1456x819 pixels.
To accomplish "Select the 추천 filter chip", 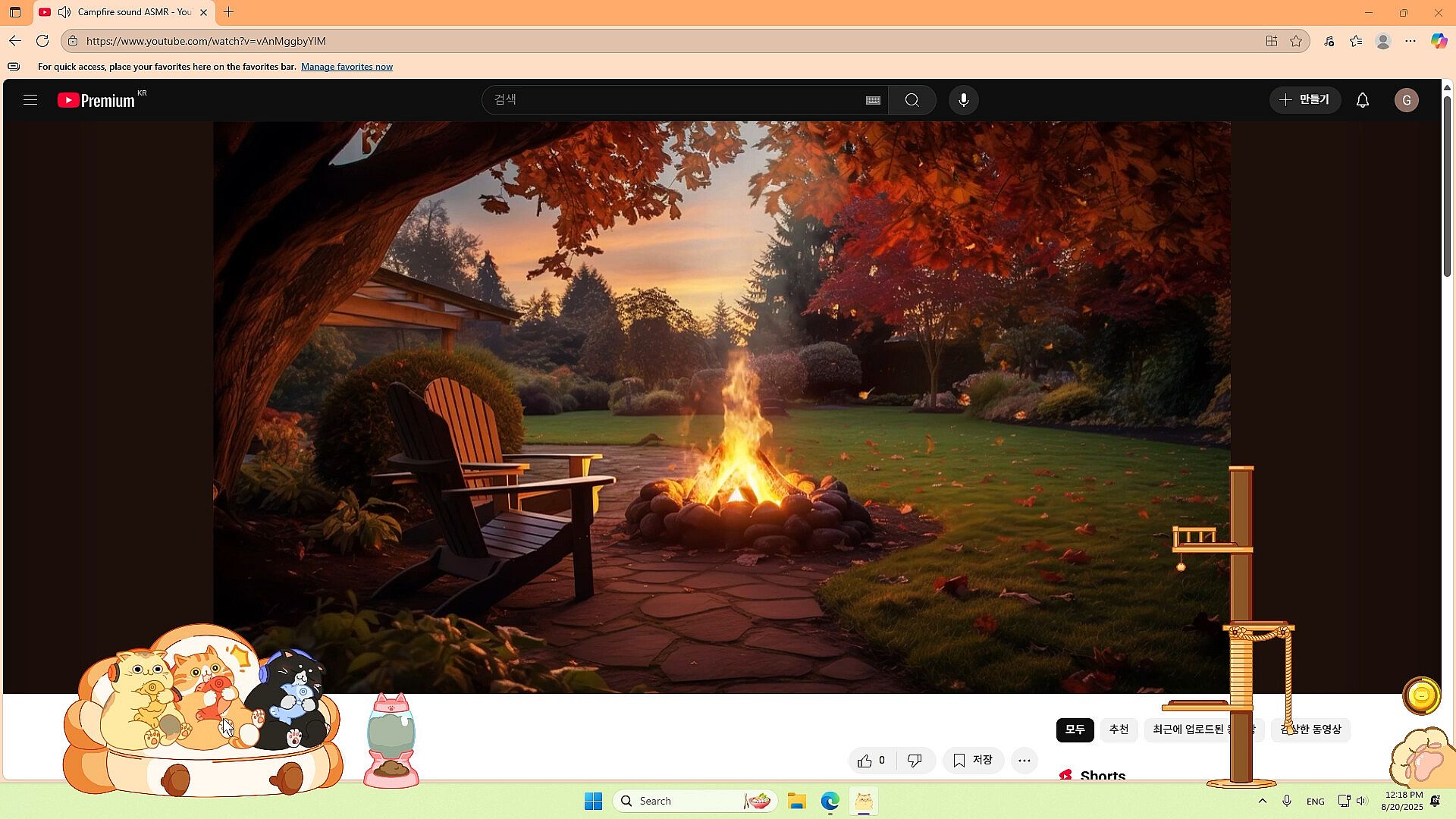I will pos(1119,730).
